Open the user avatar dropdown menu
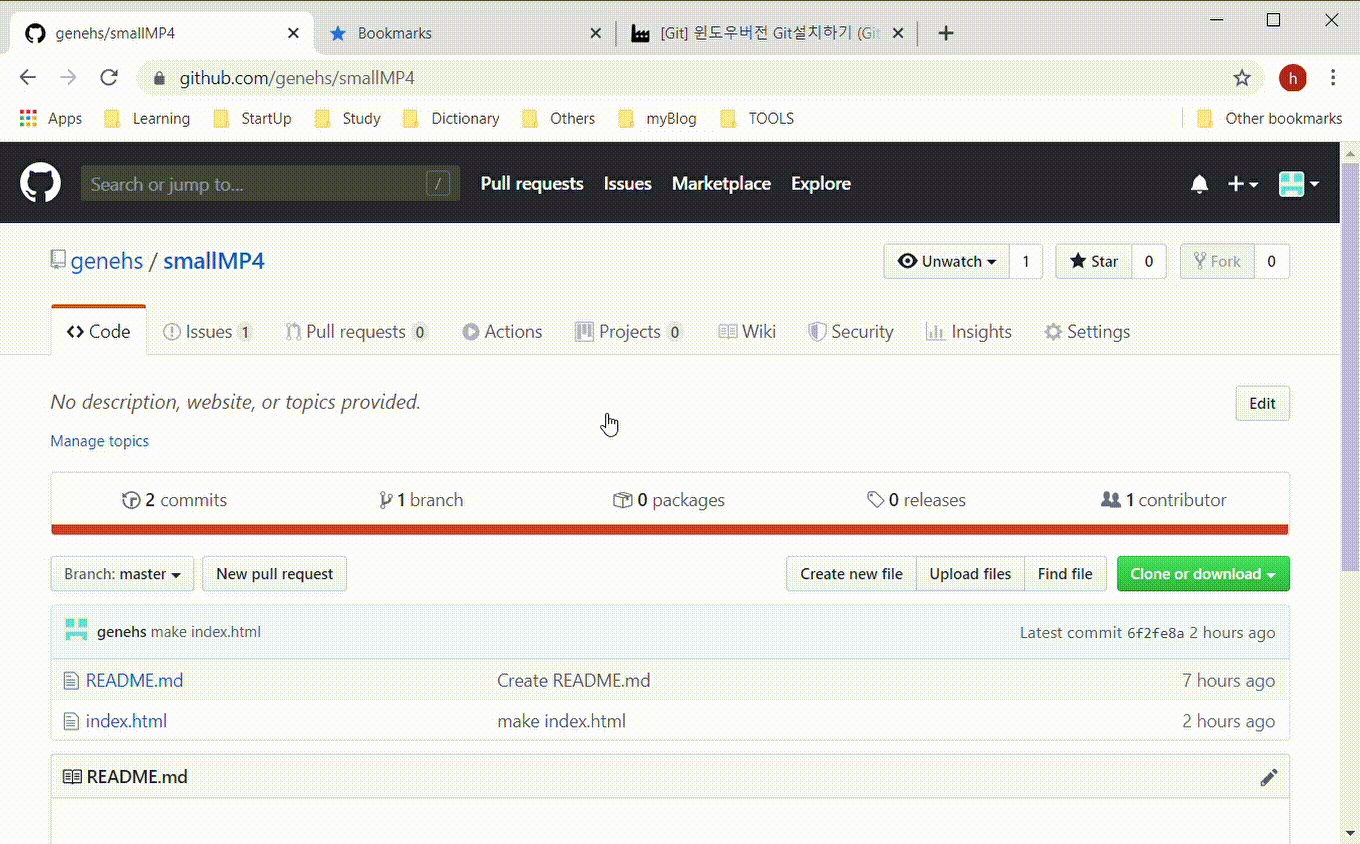 coord(1299,184)
